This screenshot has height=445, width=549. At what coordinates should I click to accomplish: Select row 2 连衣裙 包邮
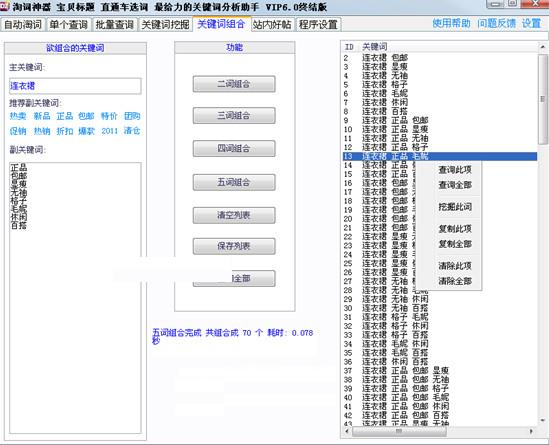(440, 58)
